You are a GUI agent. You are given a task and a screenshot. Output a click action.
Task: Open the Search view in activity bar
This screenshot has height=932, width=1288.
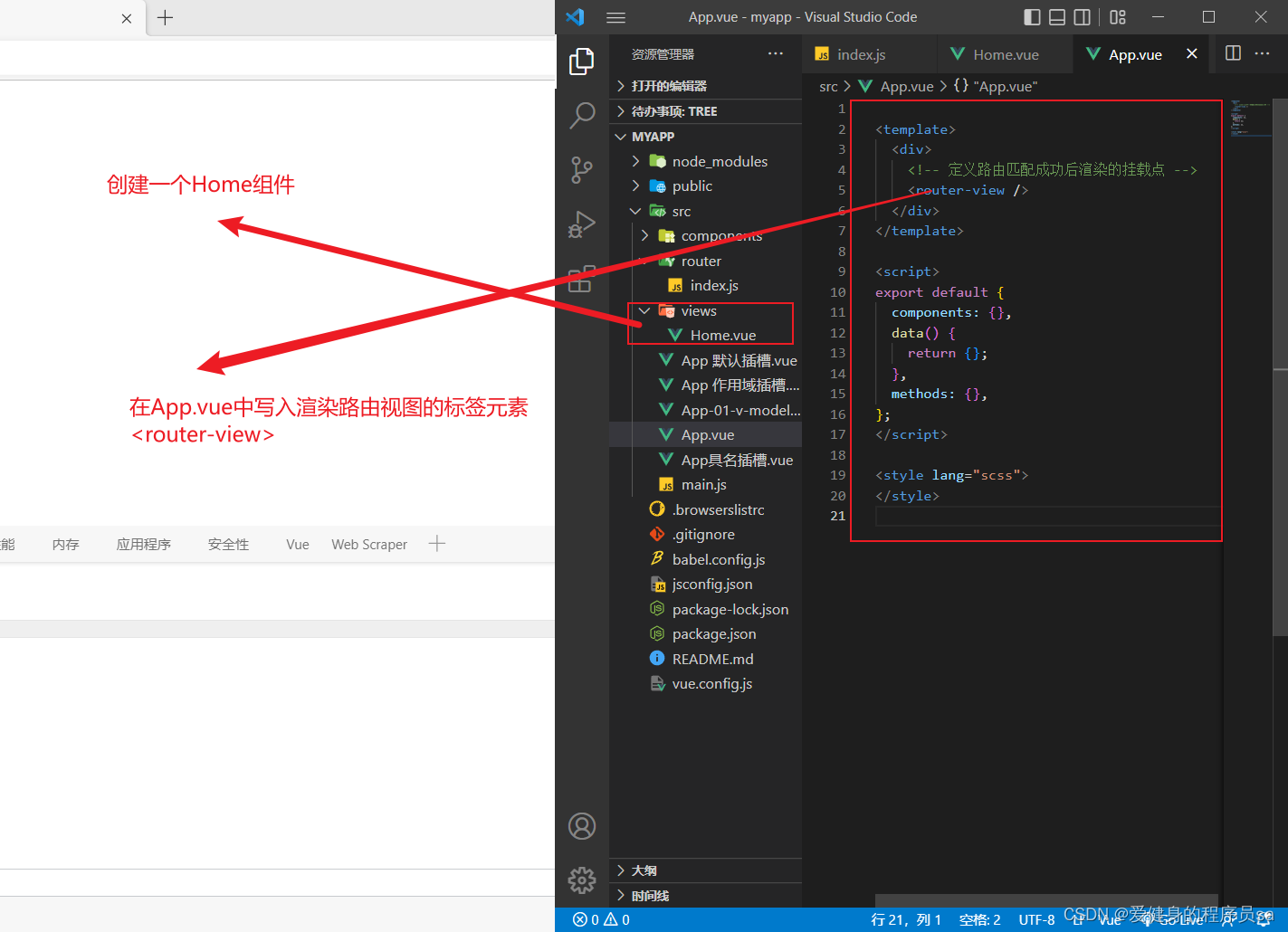click(x=581, y=116)
